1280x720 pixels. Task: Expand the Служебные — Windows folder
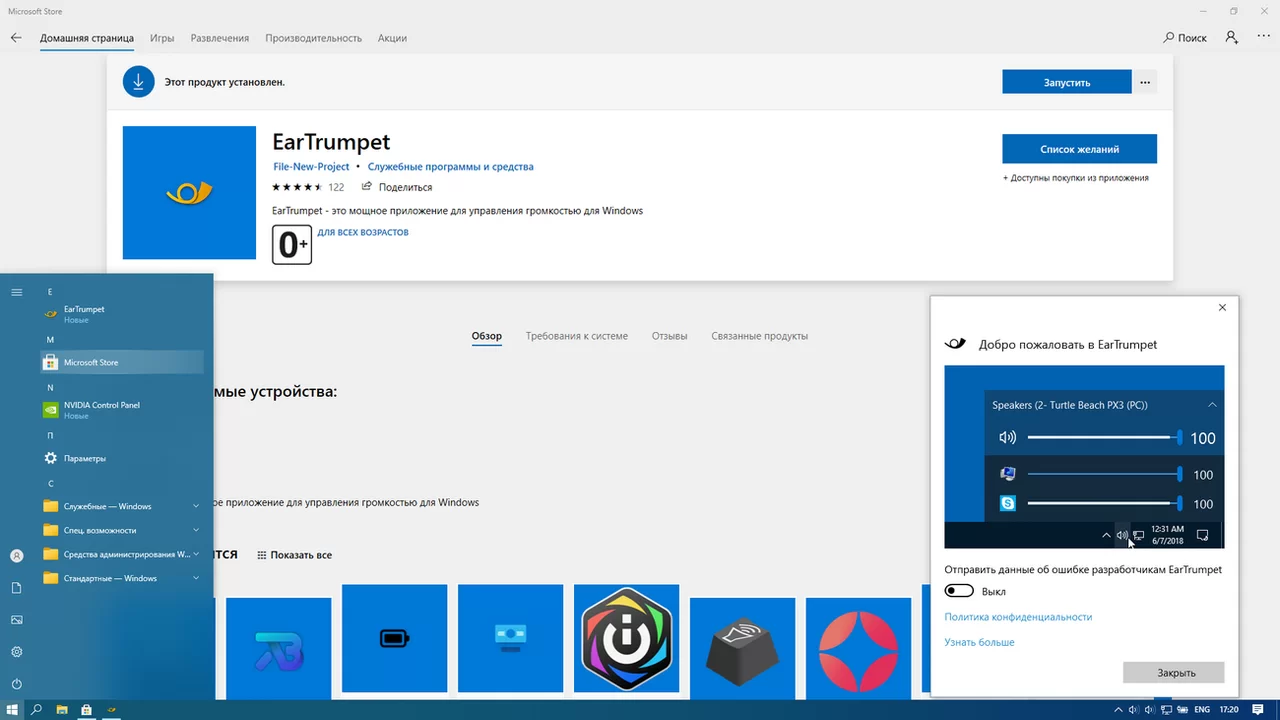pyautogui.click(x=122, y=506)
